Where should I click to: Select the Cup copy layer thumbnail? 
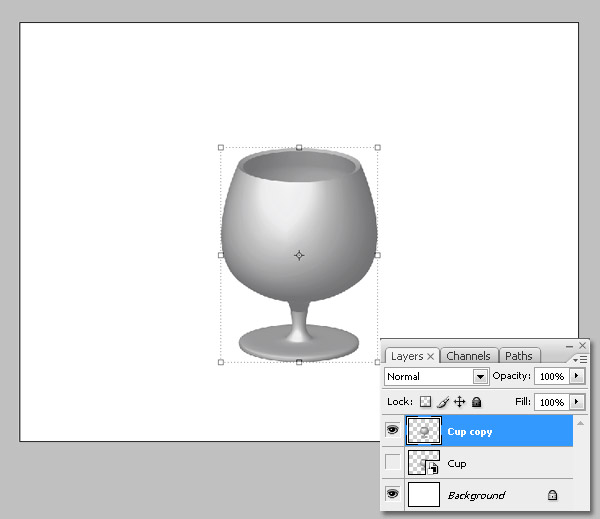click(x=424, y=431)
